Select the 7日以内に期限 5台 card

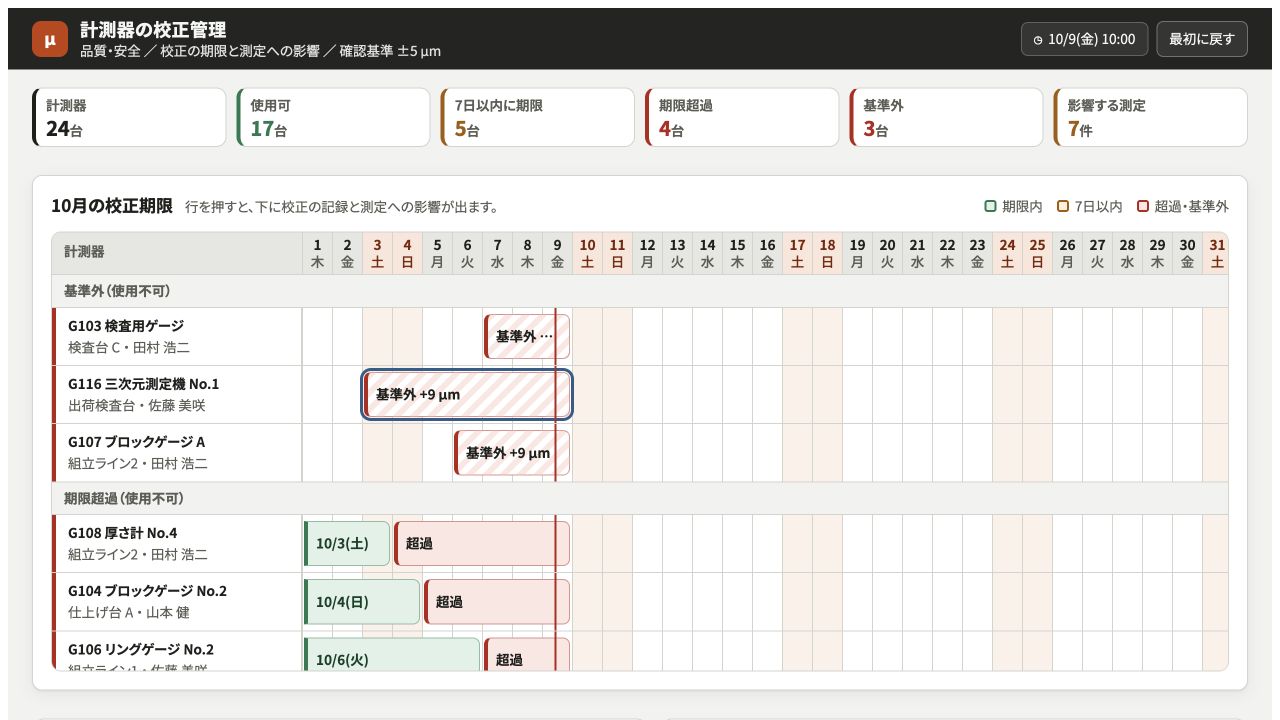click(538, 117)
